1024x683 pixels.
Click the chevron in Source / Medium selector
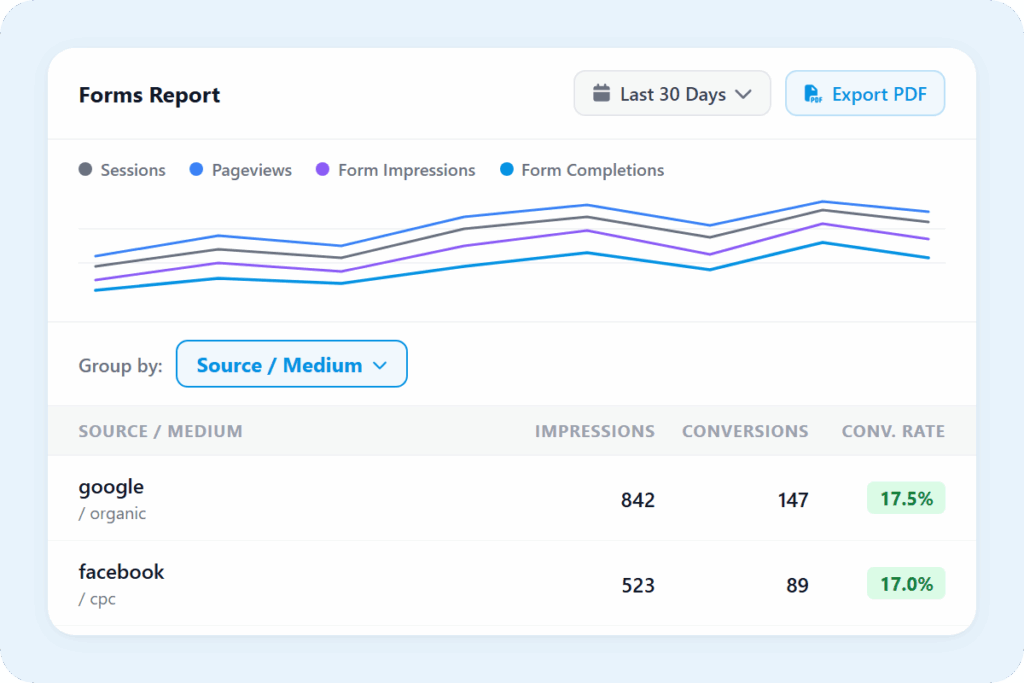379,365
